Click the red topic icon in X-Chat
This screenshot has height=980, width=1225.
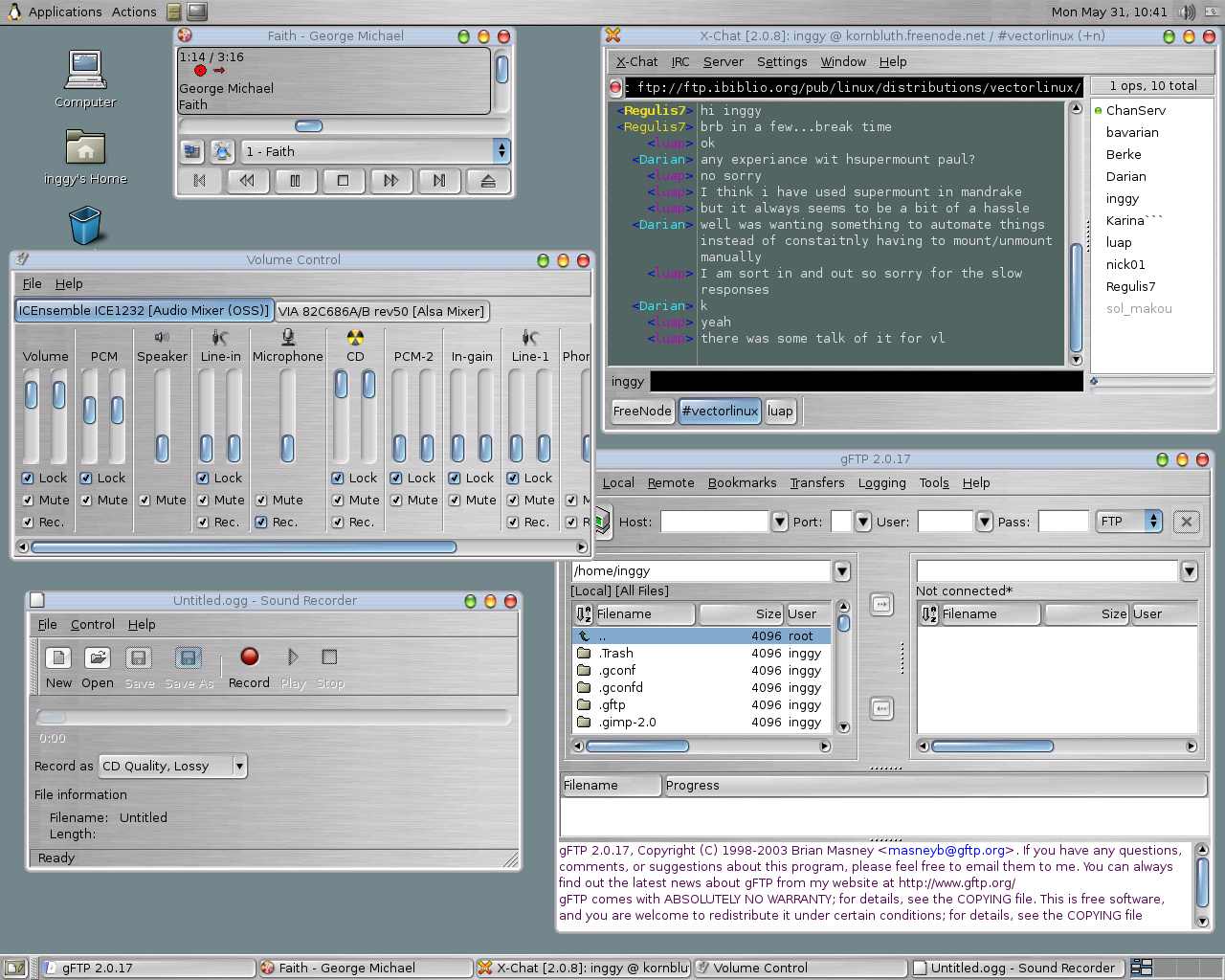point(615,87)
